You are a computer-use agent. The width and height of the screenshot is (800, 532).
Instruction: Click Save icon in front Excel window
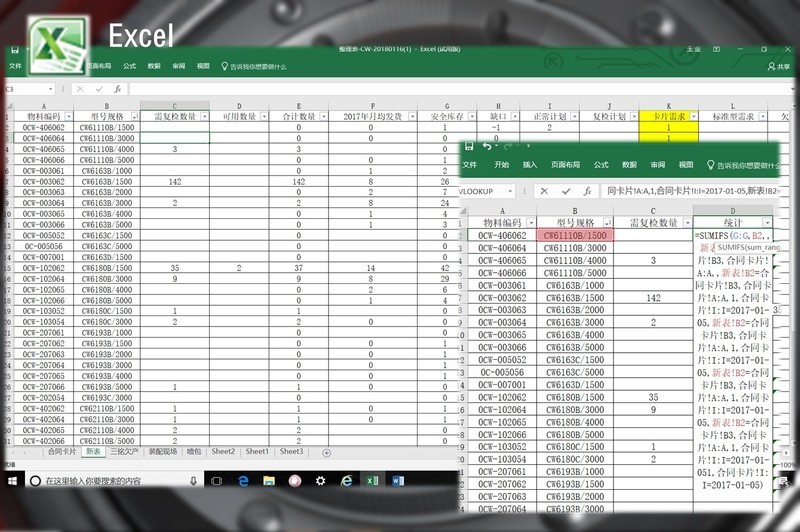point(468,146)
